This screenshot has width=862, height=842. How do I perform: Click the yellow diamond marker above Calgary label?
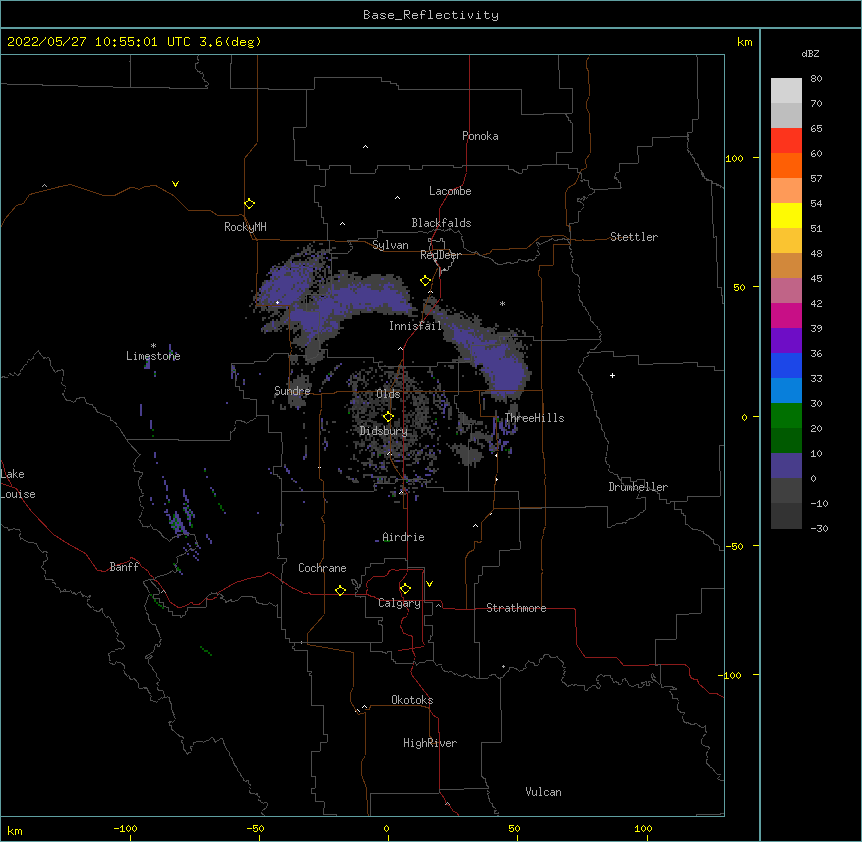click(x=405, y=589)
